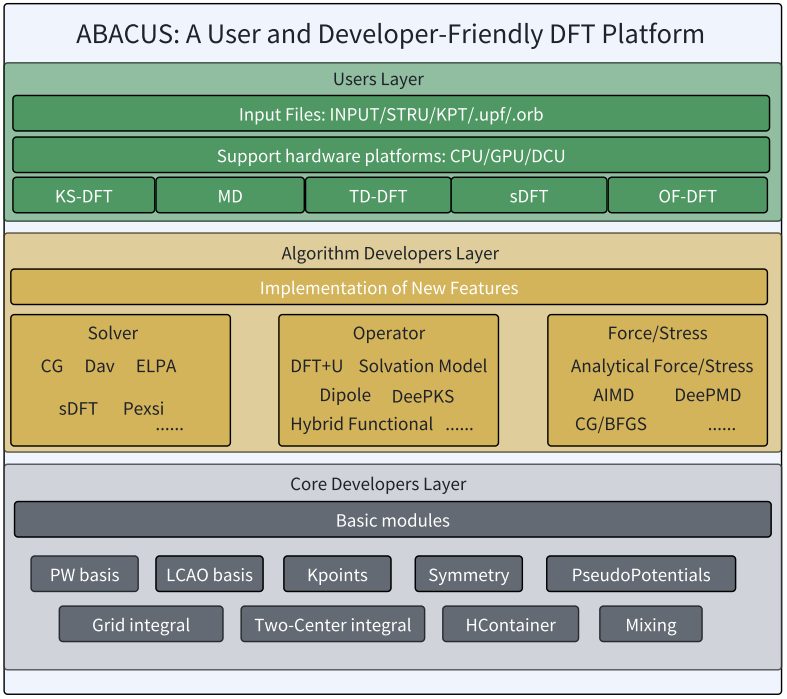Select the Two-Center integral module
The height and width of the screenshot is (699, 787).
pyautogui.click(x=333, y=624)
